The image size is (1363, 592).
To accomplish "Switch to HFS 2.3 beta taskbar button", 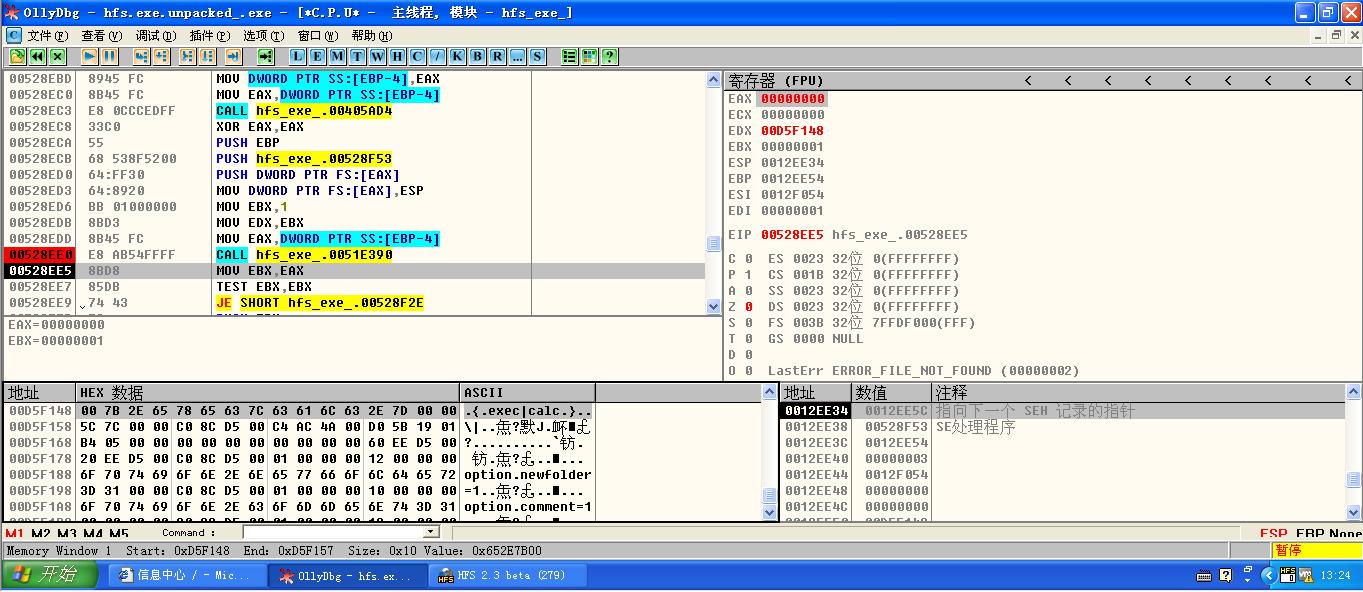I will click(497, 576).
